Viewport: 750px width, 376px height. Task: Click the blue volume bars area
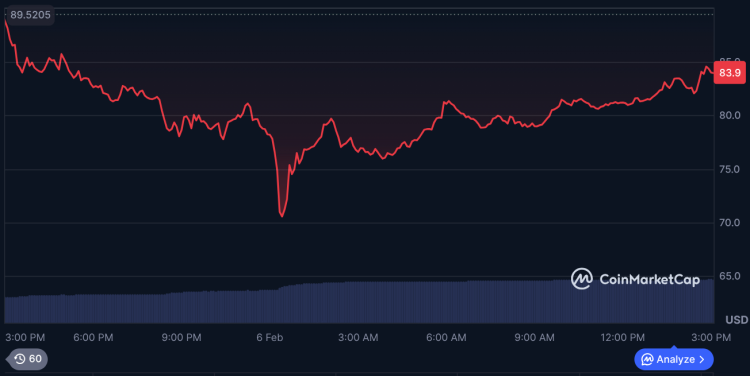click(359, 301)
